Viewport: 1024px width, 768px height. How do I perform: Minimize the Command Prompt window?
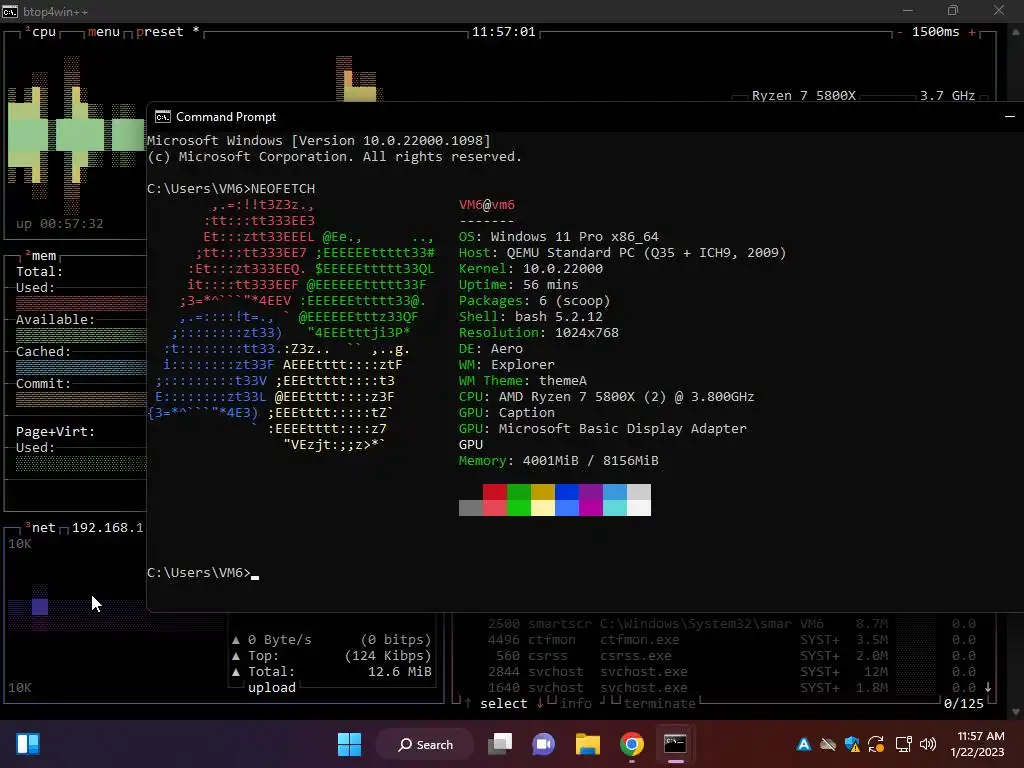(x=1010, y=117)
